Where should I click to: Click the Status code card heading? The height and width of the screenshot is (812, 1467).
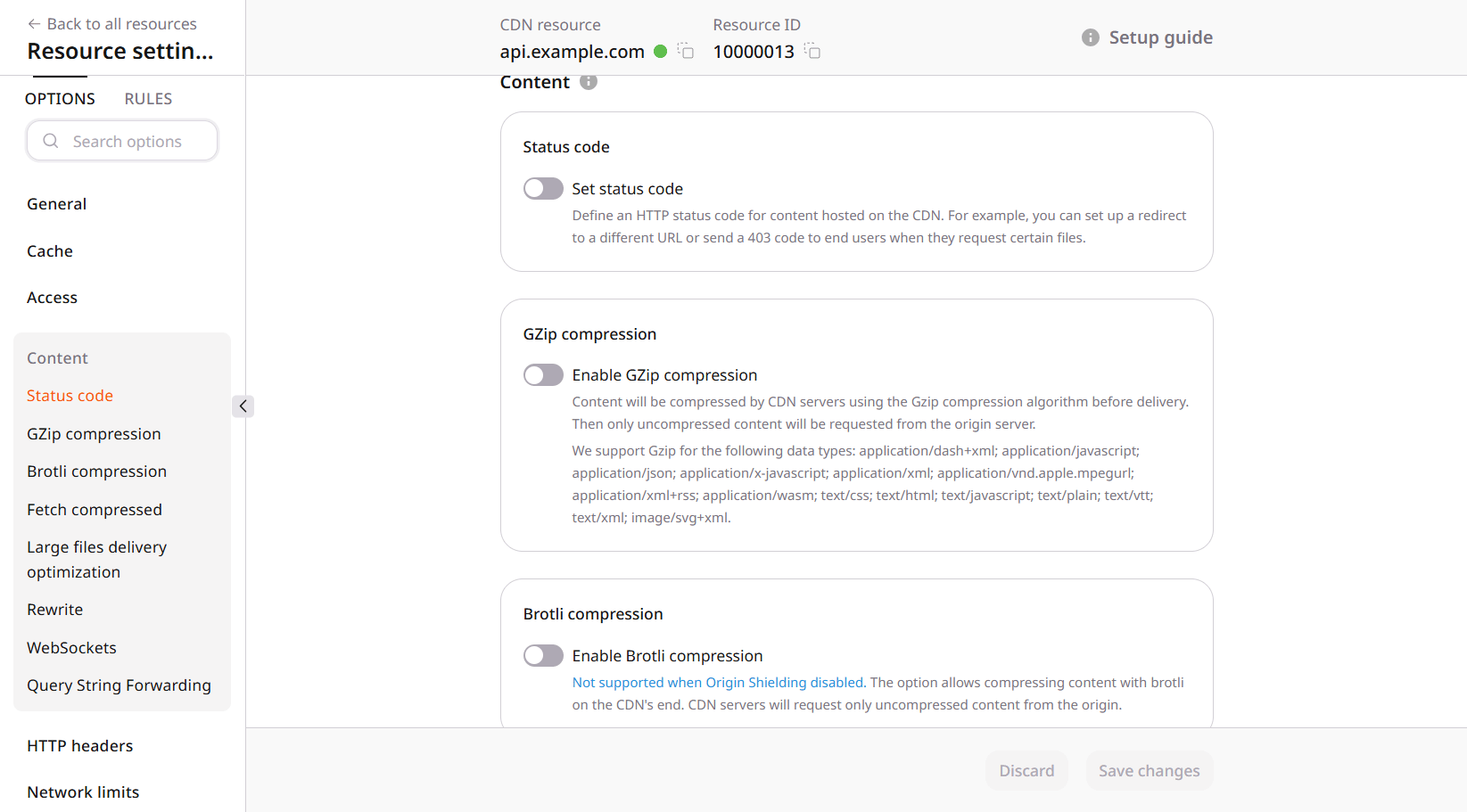pos(566,147)
